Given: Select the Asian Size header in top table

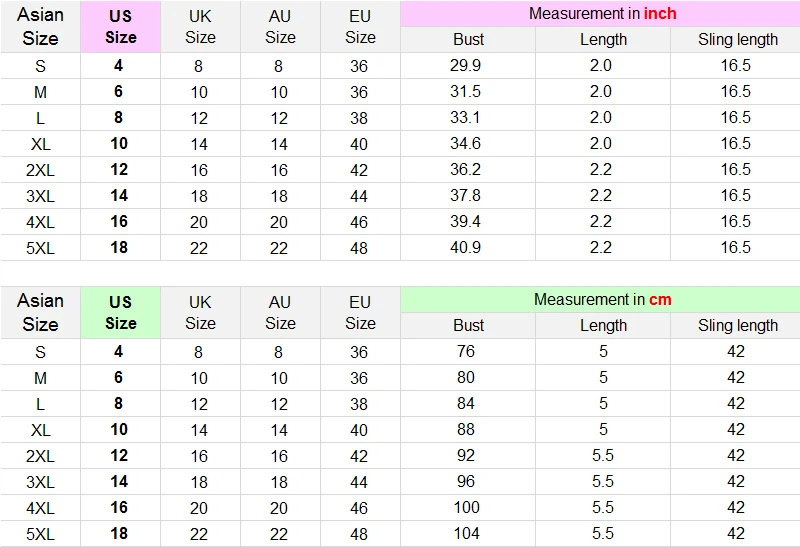Looking at the screenshot, I should [x=40, y=27].
